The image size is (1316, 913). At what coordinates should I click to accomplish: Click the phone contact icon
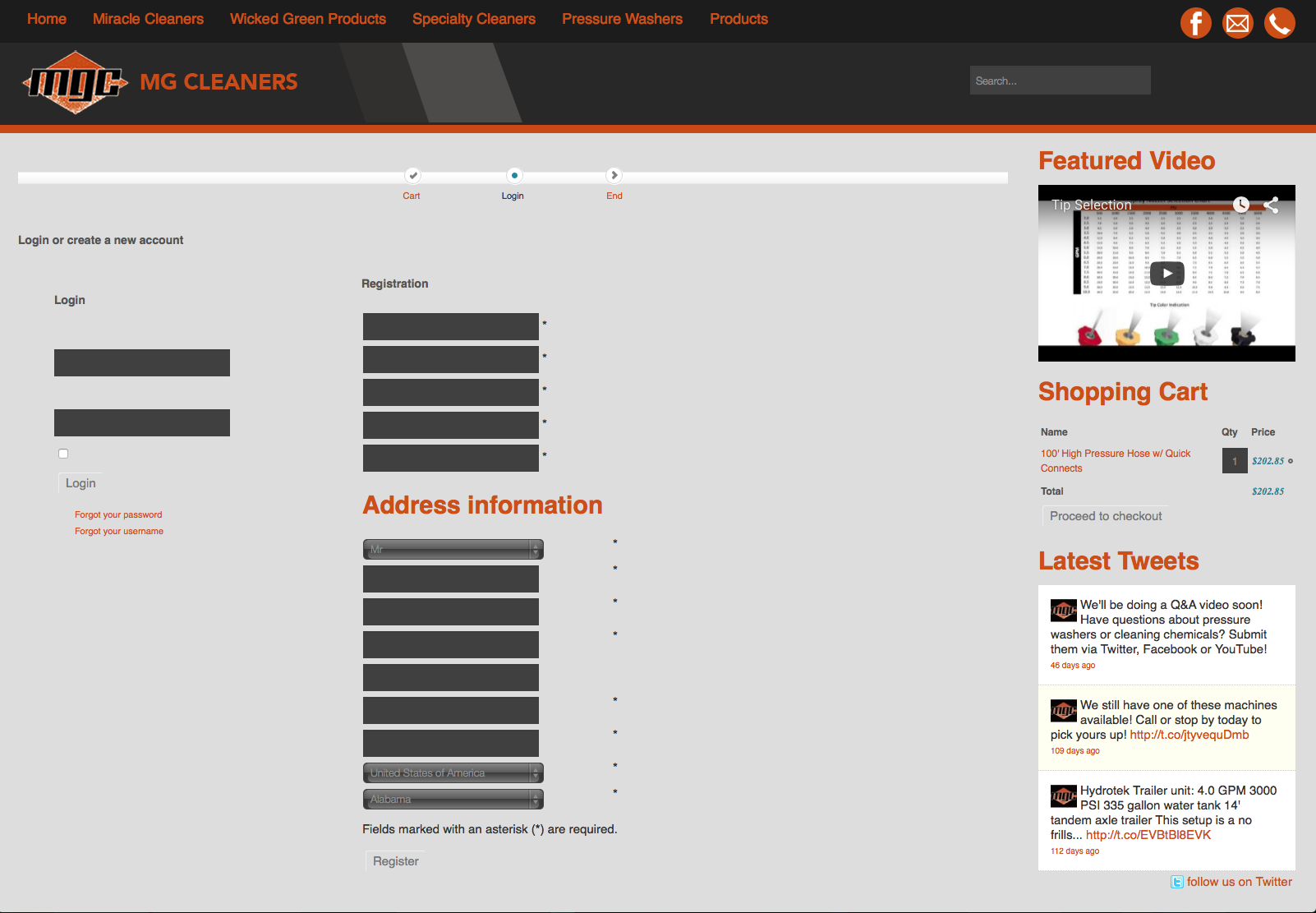[x=1280, y=23]
